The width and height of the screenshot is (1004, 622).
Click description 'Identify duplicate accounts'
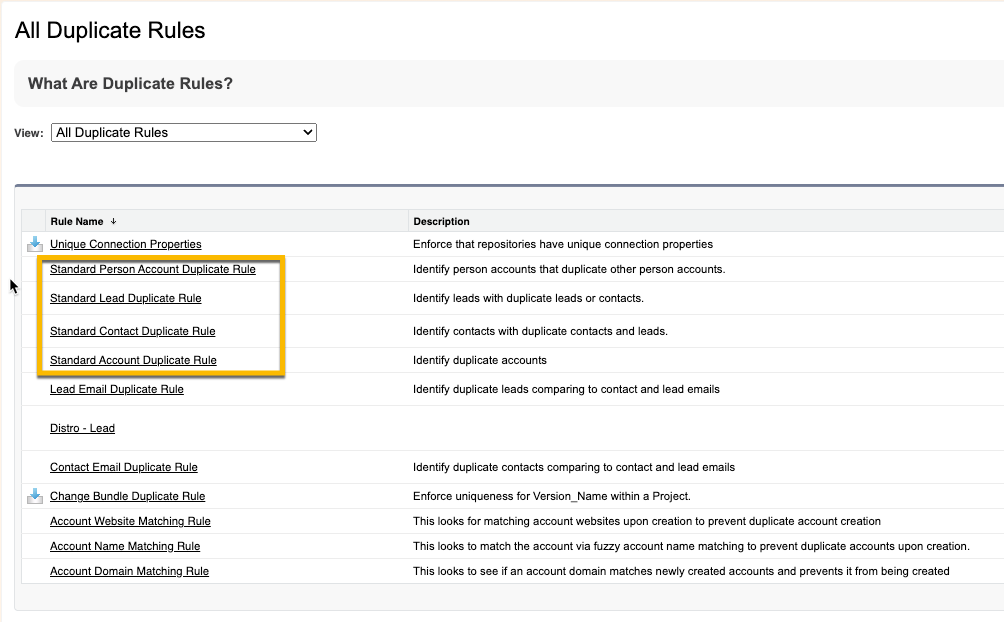pos(480,360)
